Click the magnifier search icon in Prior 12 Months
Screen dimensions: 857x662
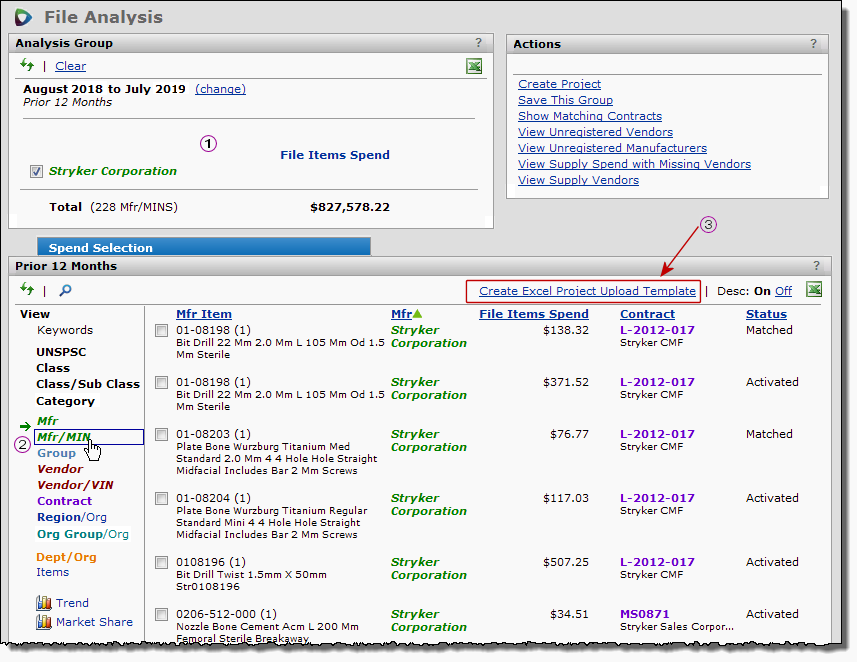(x=65, y=290)
